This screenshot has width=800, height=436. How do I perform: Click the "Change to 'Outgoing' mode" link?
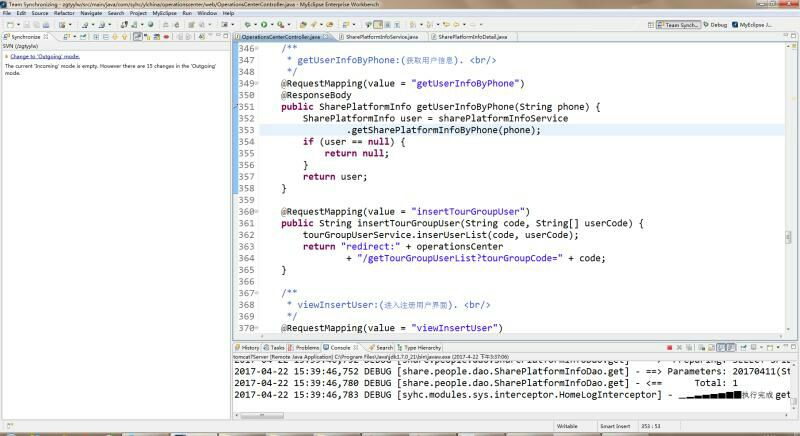(x=44, y=56)
